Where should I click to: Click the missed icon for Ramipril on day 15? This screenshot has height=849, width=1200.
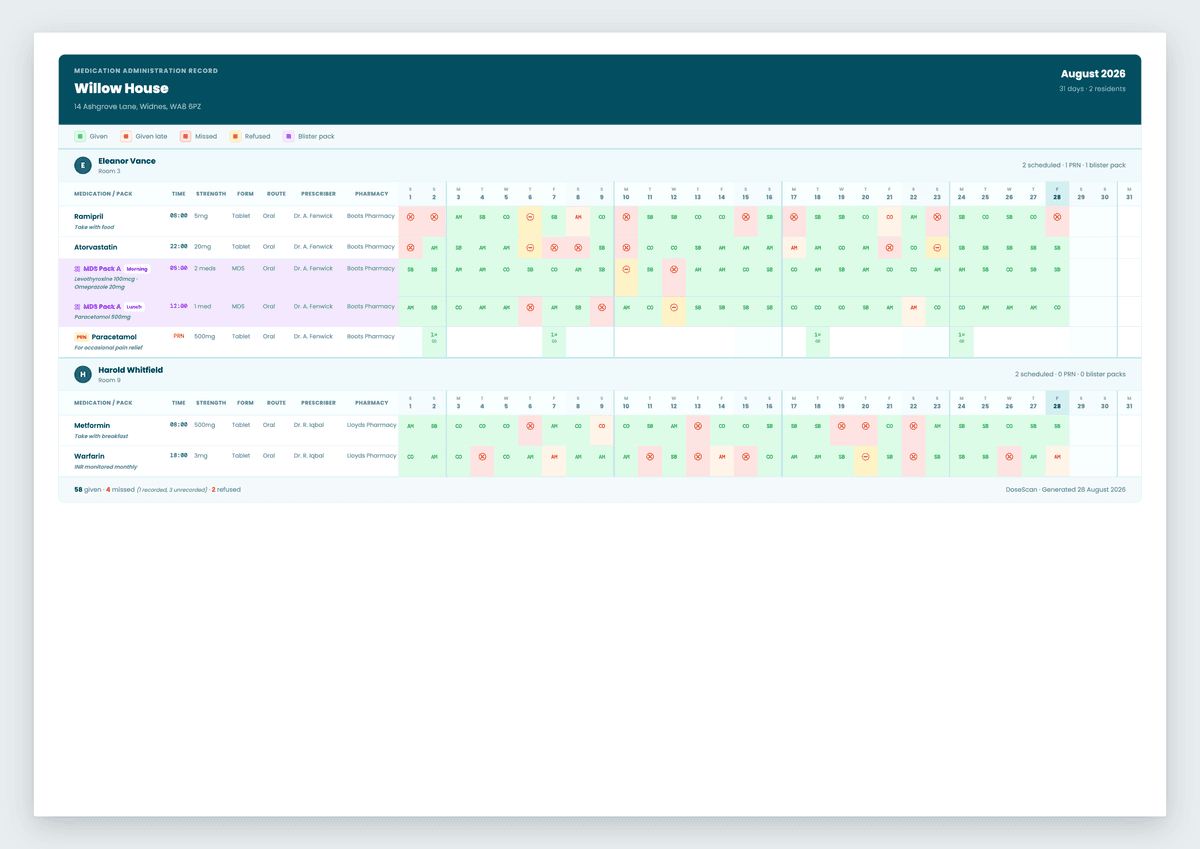click(x=745, y=216)
